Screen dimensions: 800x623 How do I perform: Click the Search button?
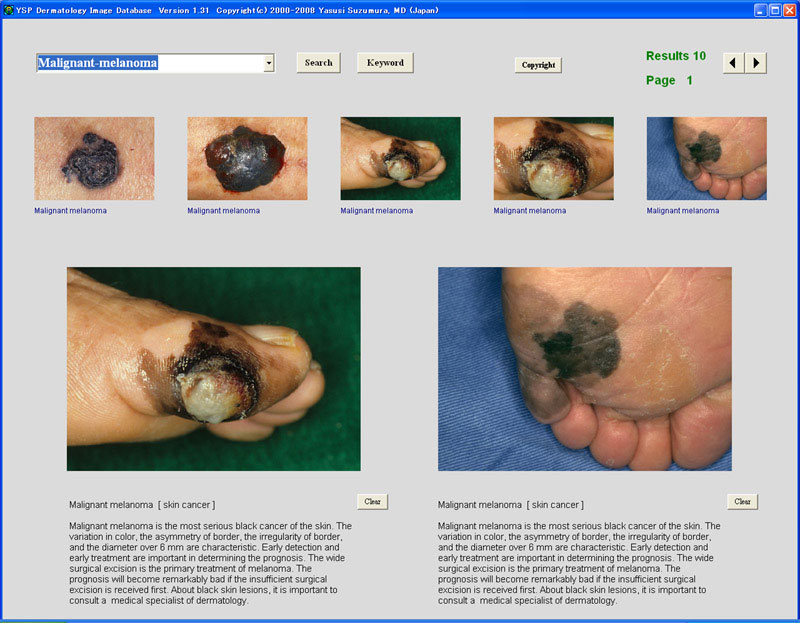318,63
